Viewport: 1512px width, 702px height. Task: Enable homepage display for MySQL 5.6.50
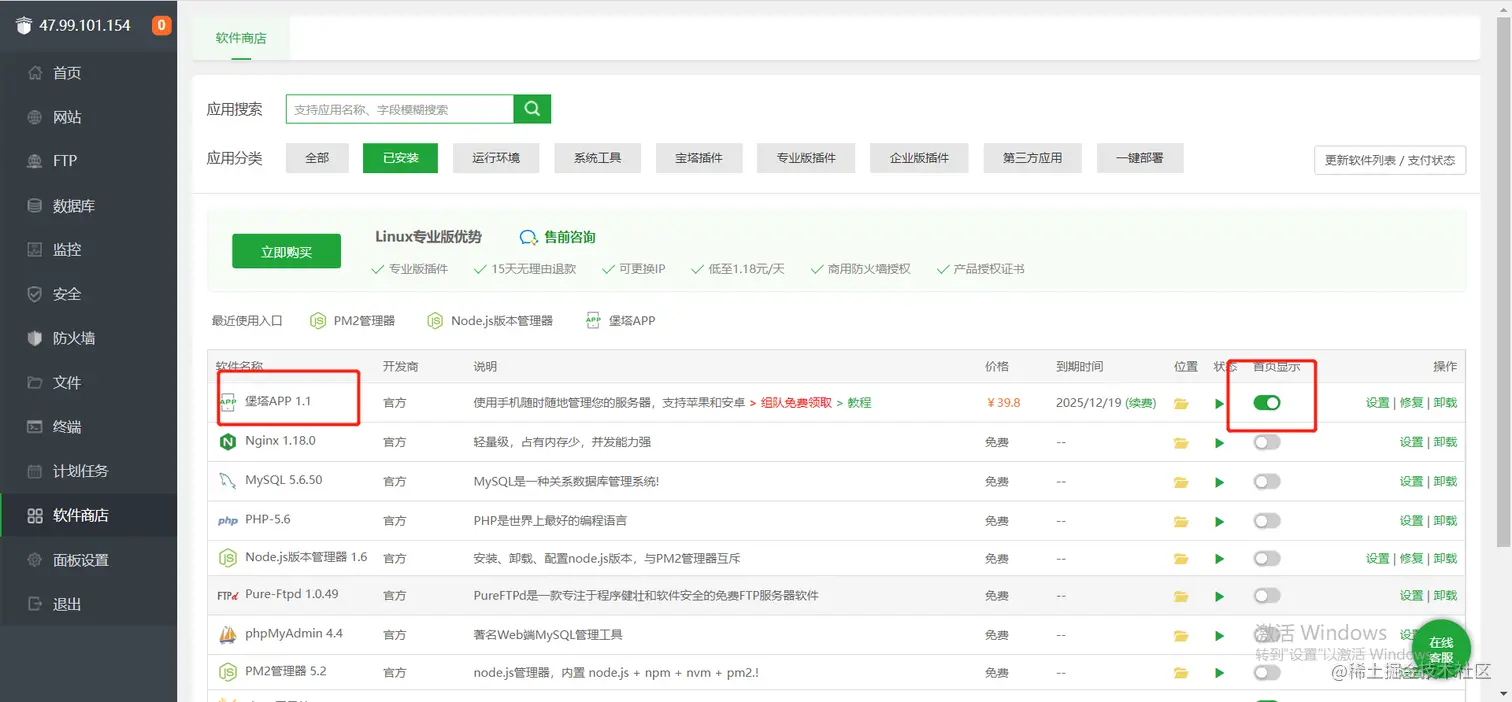tap(1267, 482)
